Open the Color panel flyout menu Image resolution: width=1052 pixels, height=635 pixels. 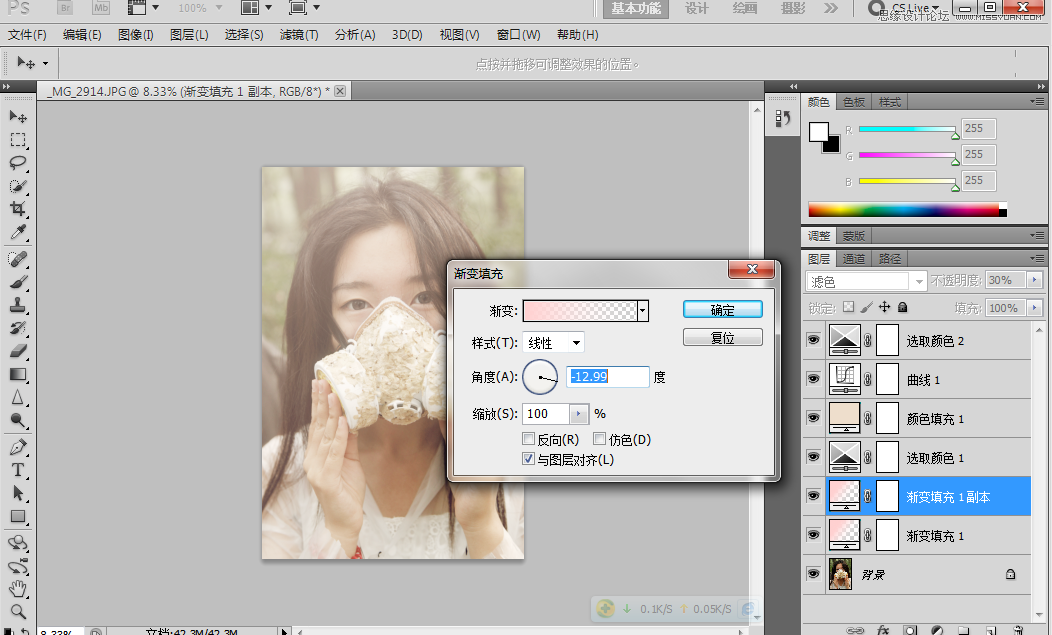(x=1037, y=102)
